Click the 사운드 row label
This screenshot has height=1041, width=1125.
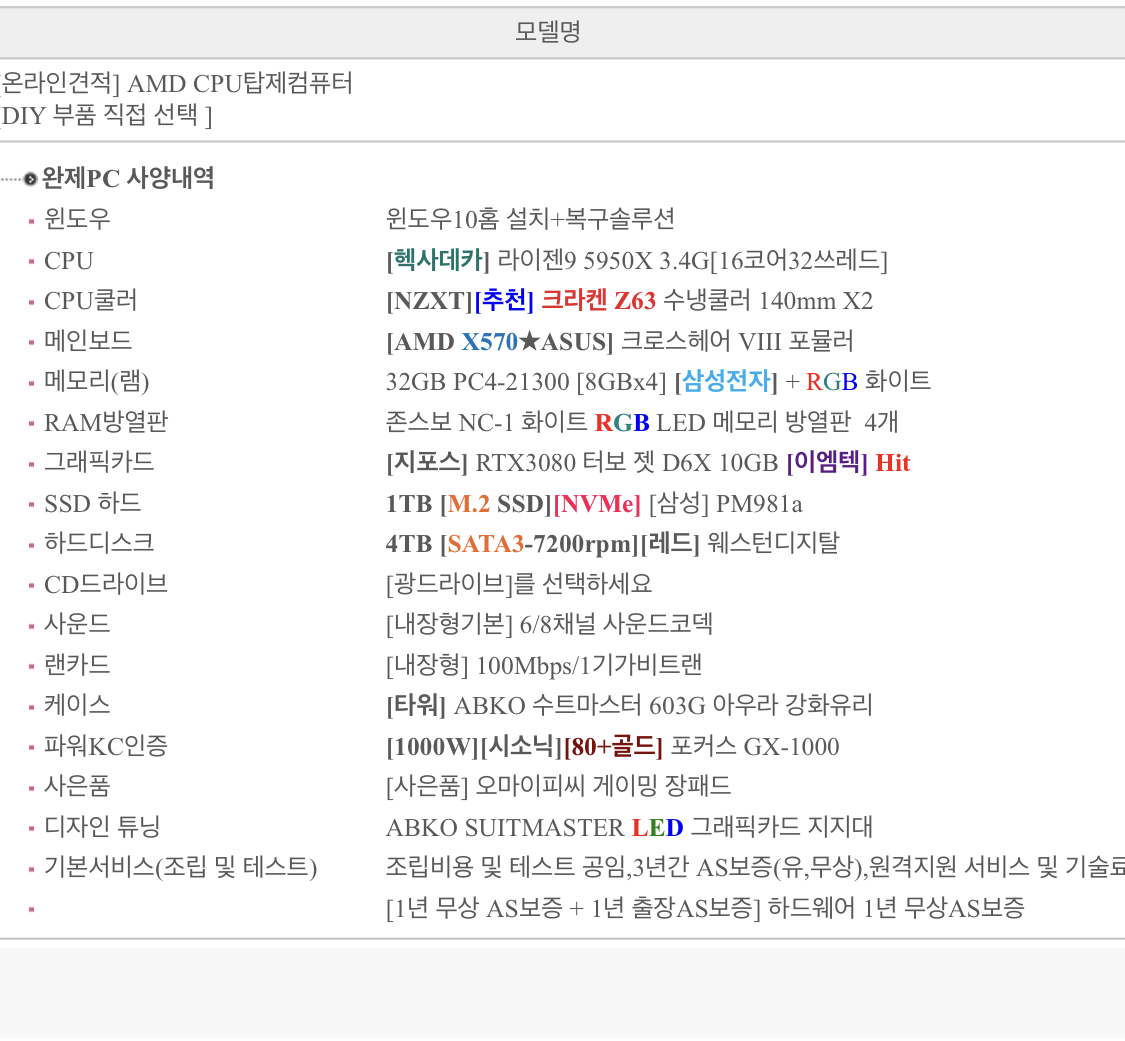pos(77,624)
